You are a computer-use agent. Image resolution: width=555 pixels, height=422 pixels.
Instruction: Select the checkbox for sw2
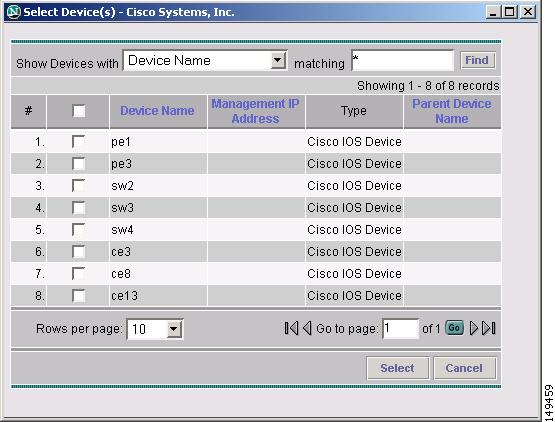pos(78,186)
